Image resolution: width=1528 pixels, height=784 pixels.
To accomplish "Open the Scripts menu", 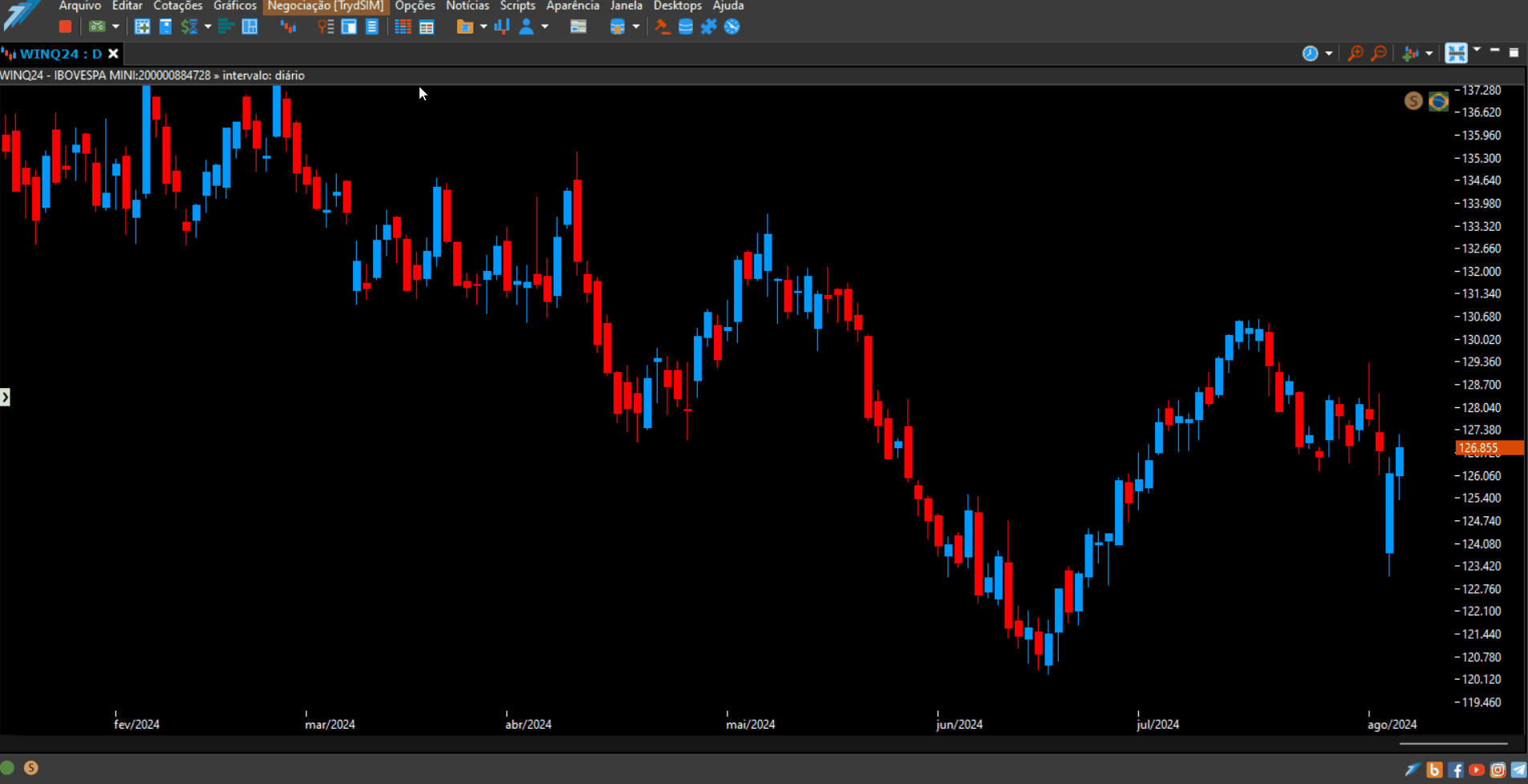I will click(x=517, y=6).
